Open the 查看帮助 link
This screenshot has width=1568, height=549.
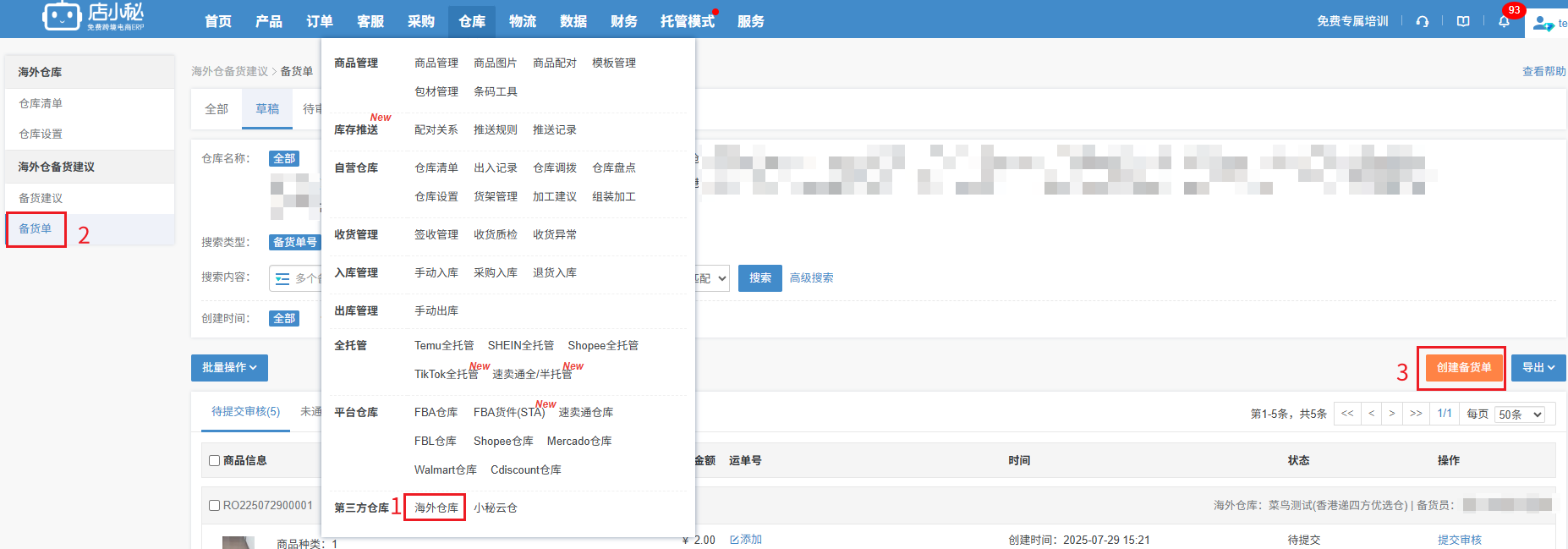(x=1544, y=72)
